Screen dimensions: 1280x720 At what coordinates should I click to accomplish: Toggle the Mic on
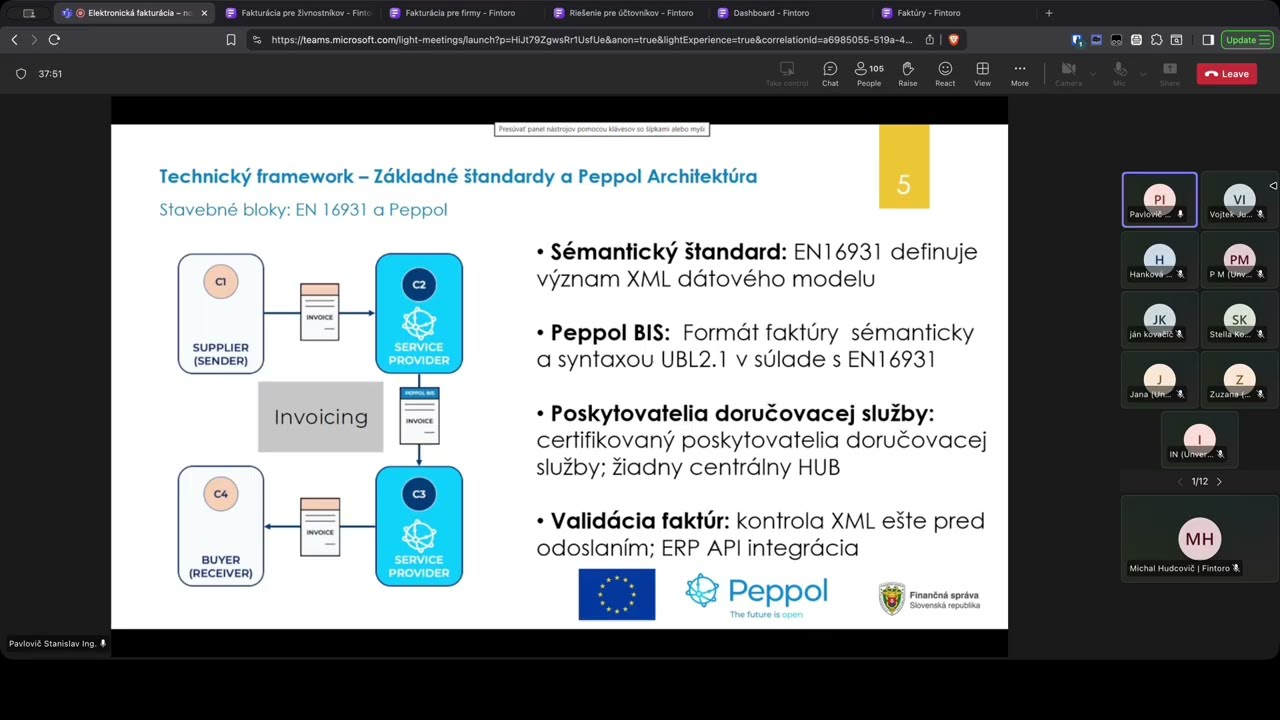1119,74
